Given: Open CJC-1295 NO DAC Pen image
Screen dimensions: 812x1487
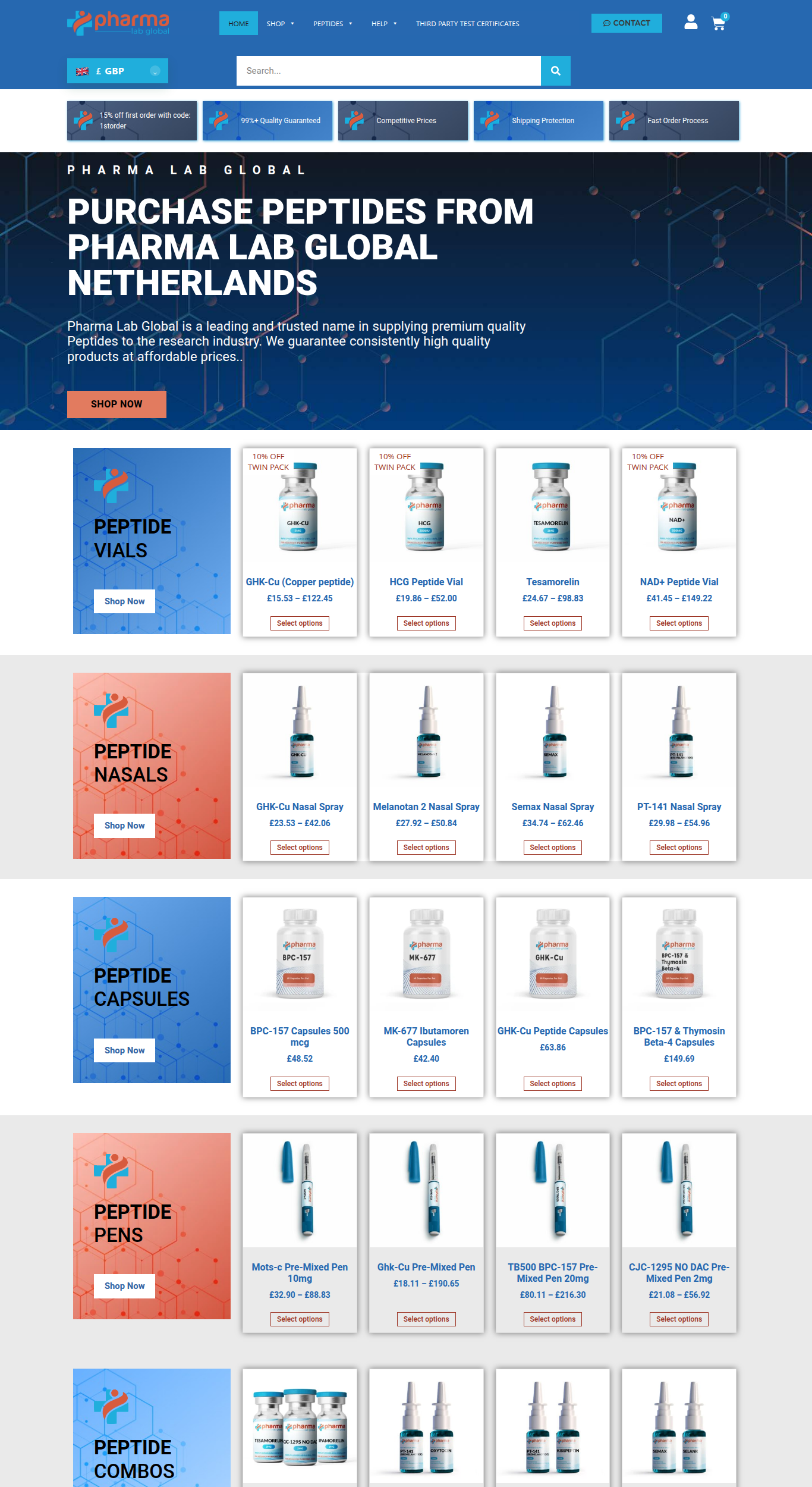Looking at the screenshot, I should tap(679, 1191).
